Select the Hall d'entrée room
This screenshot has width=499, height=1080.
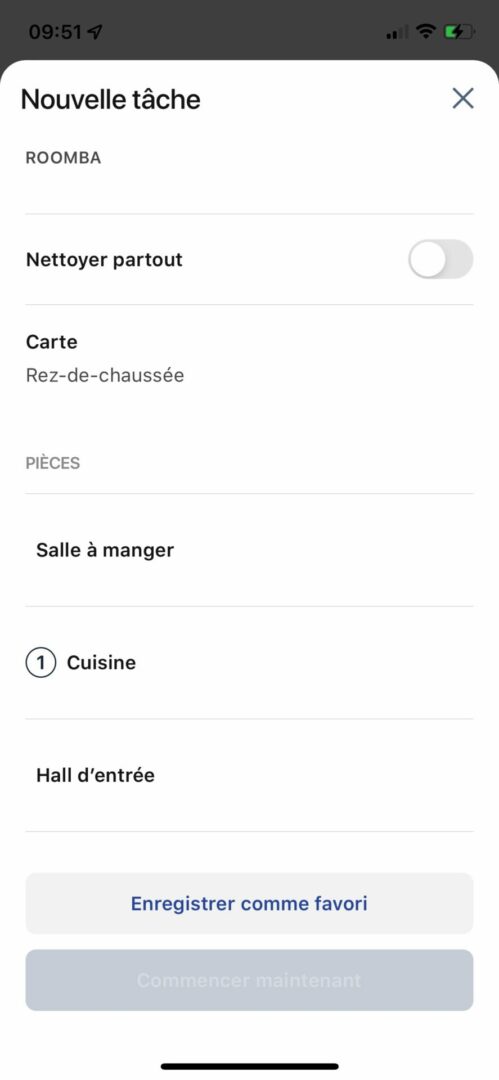tap(250, 776)
